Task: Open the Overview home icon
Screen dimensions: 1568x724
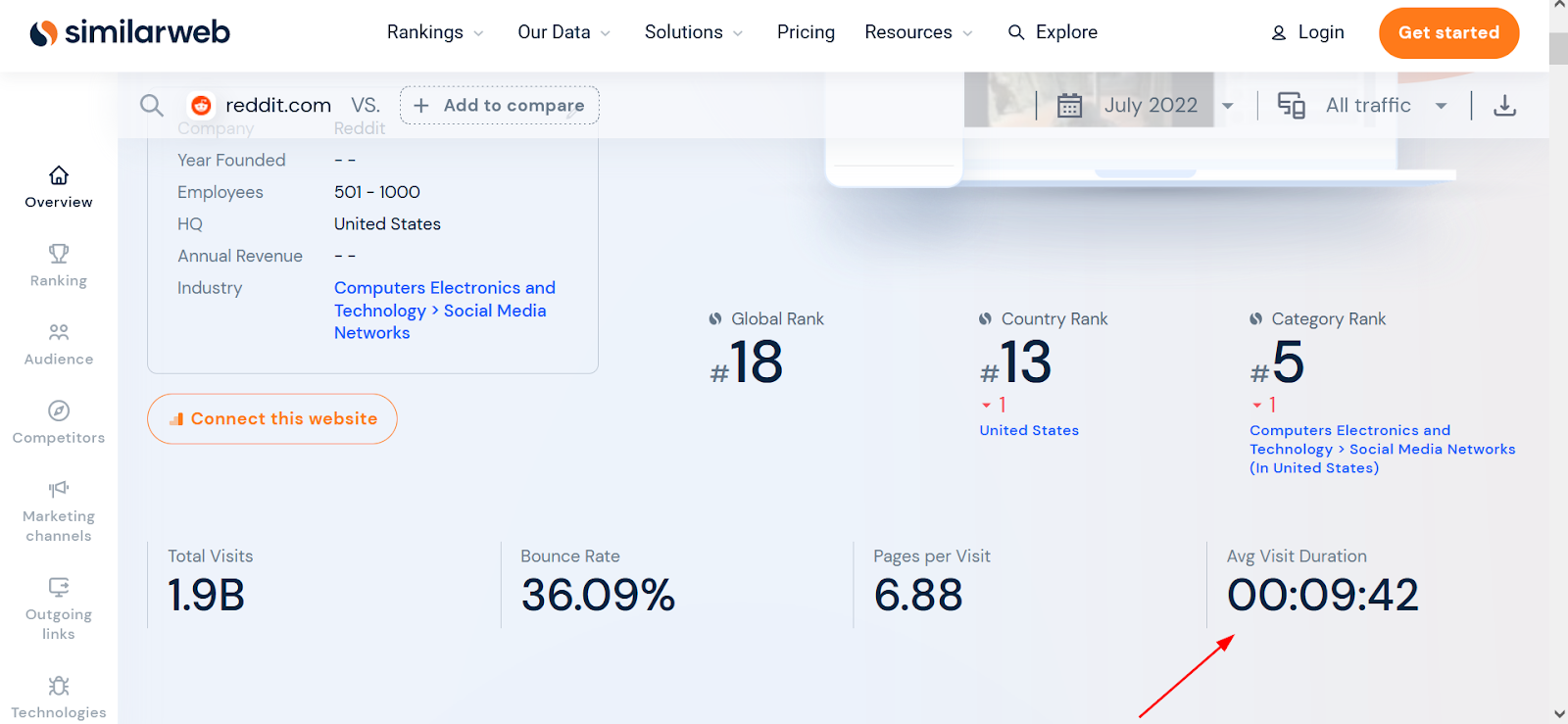Action: (x=59, y=175)
